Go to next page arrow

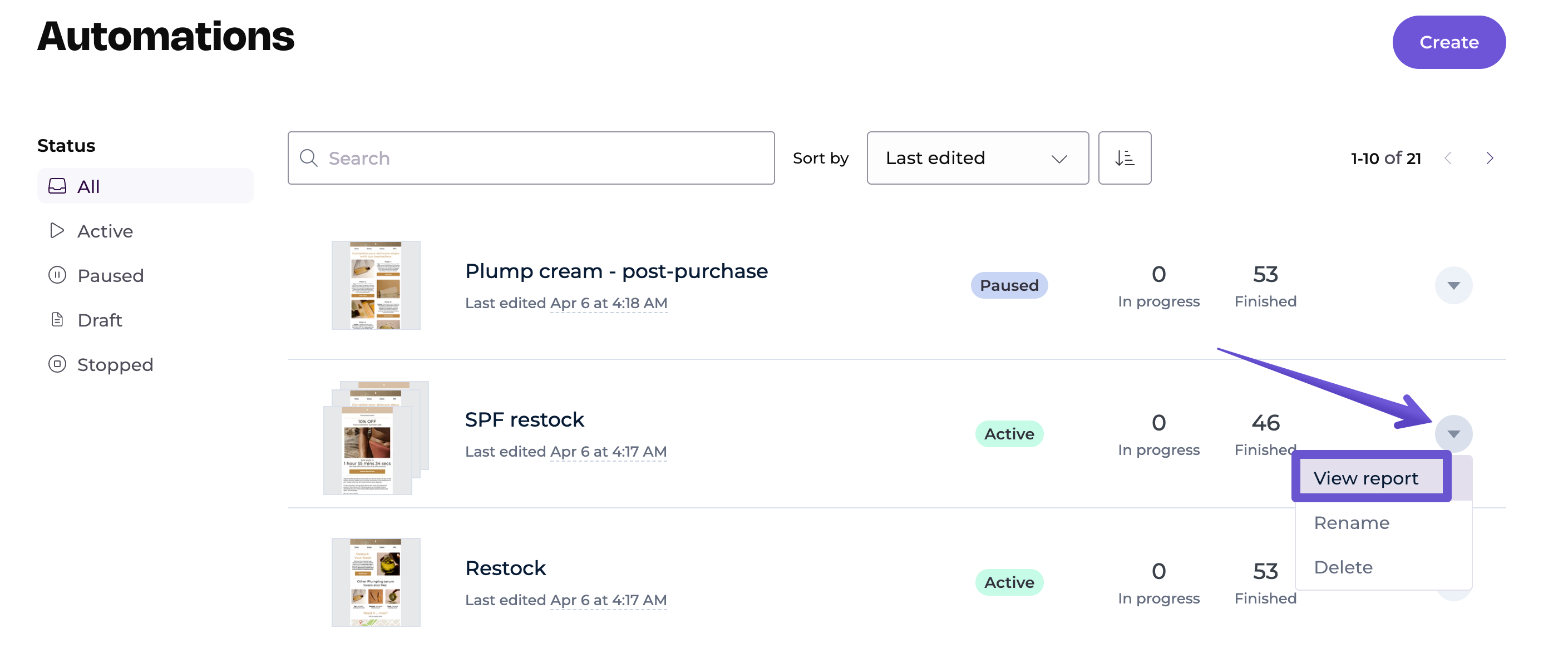1489,158
